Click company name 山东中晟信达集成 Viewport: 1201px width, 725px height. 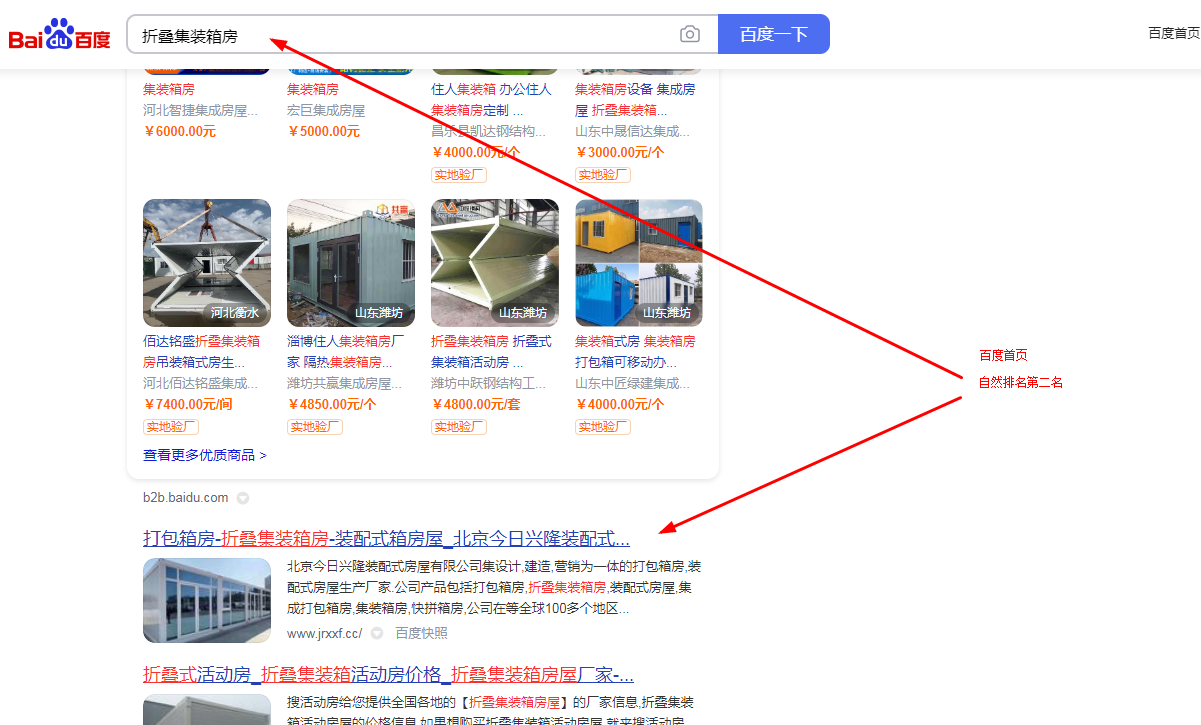(633, 131)
